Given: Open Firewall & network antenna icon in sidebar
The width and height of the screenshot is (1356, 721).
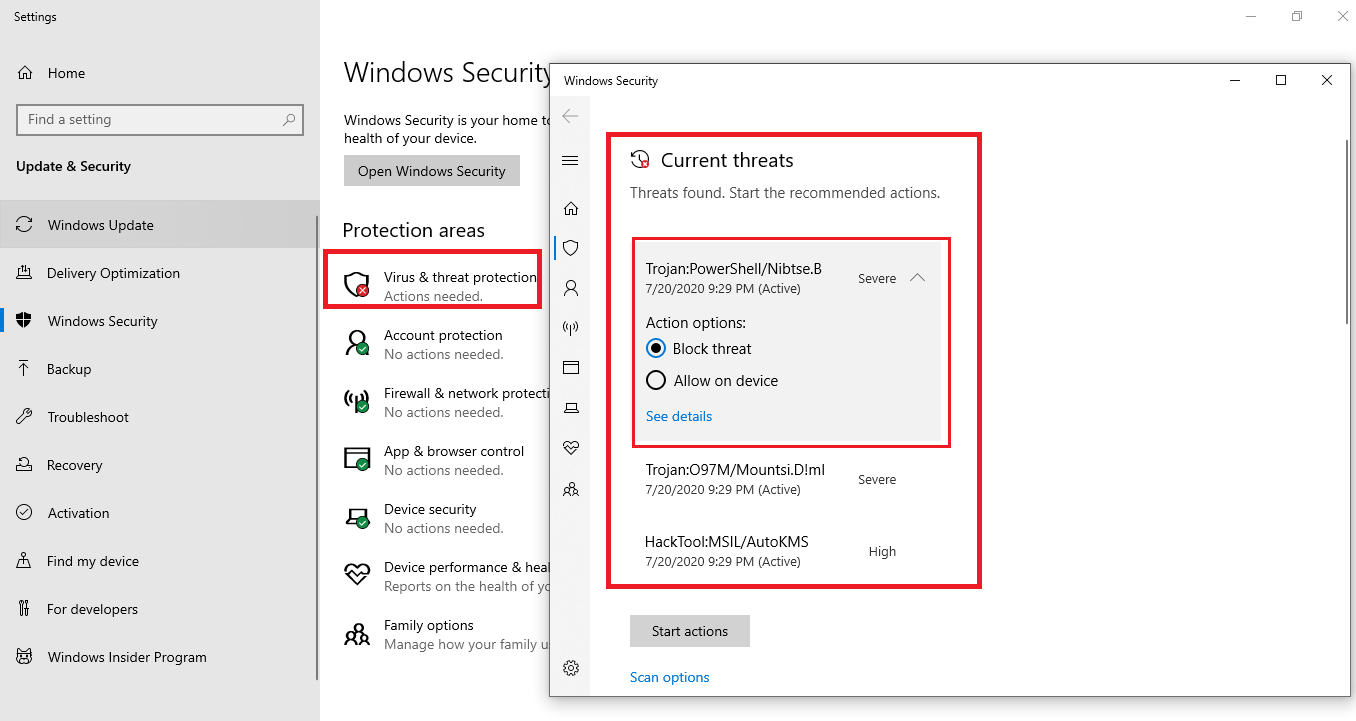Looking at the screenshot, I should (571, 328).
